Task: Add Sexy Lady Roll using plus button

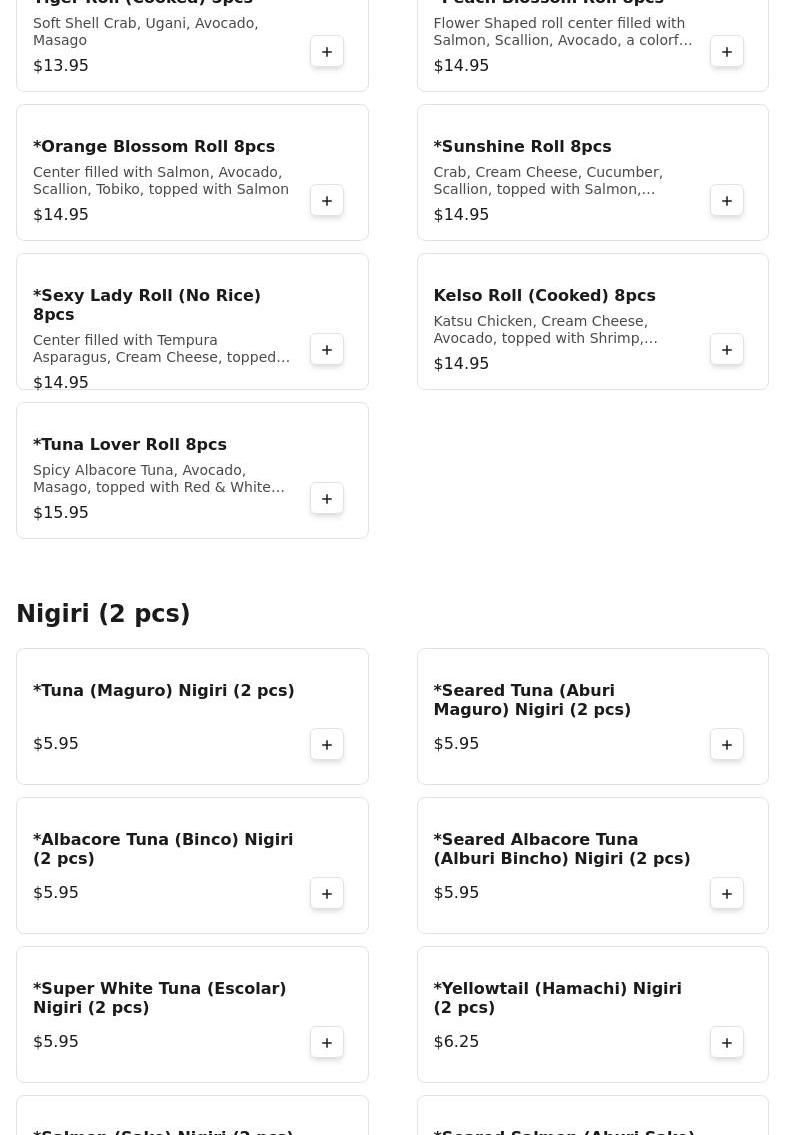Action: click(327, 350)
